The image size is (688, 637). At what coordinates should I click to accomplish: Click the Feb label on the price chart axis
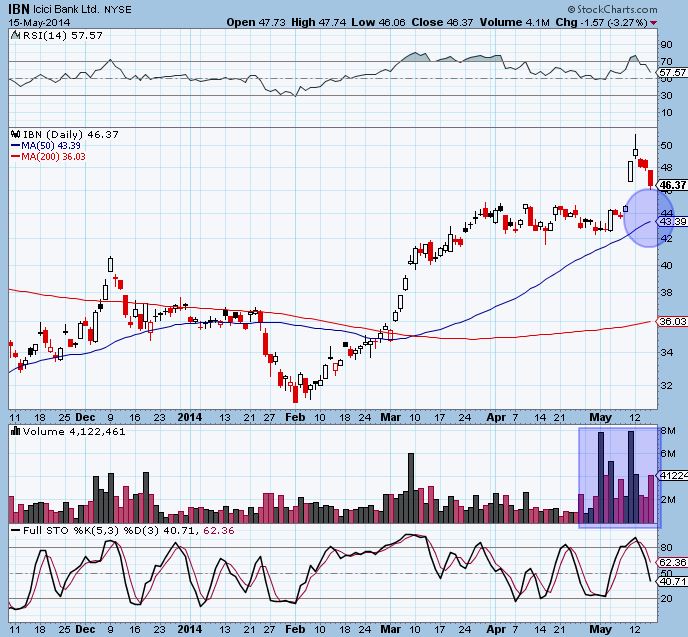(x=295, y=417)
